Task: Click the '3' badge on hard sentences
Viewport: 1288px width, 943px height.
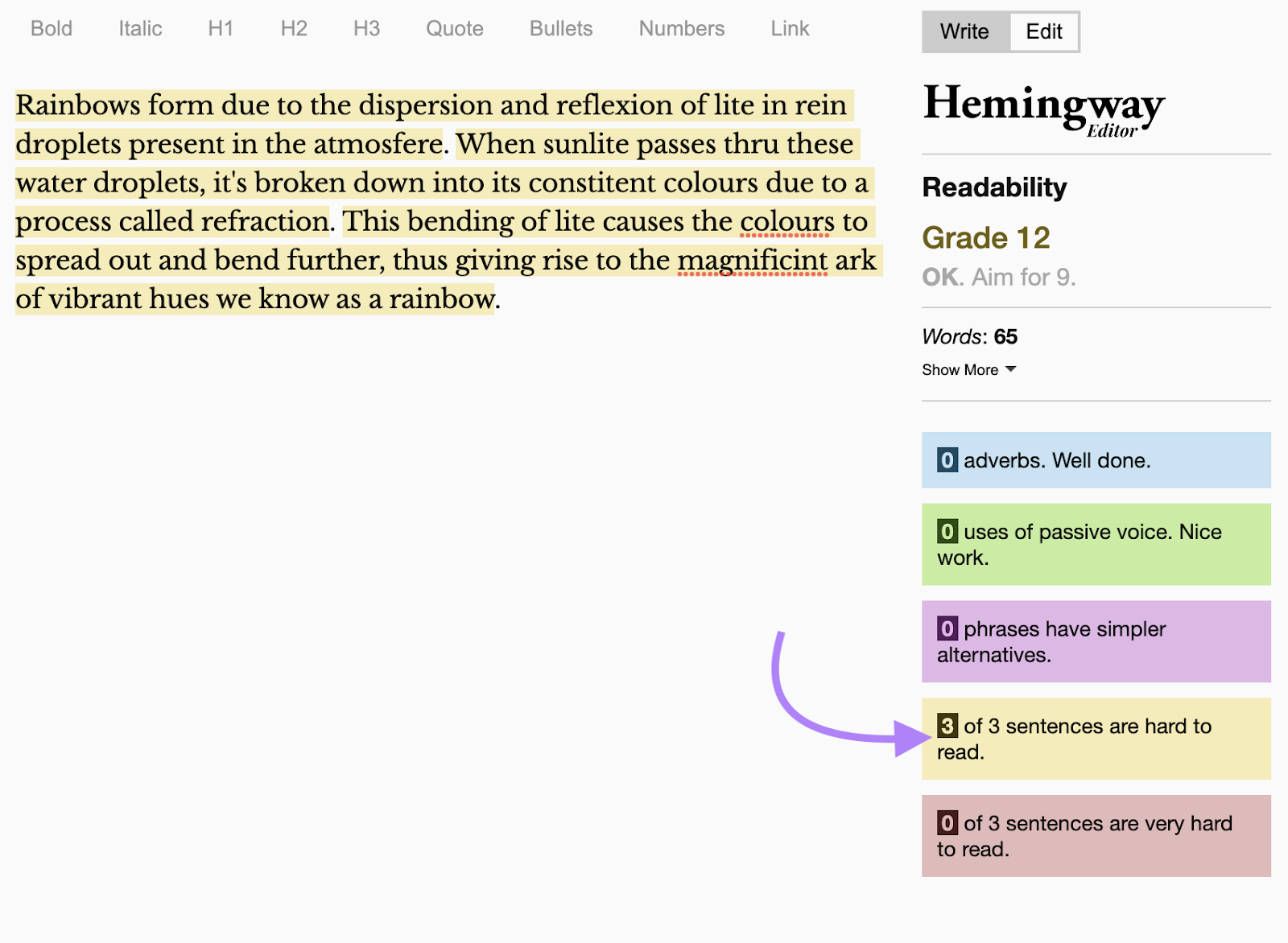Action: pos(947,726)
